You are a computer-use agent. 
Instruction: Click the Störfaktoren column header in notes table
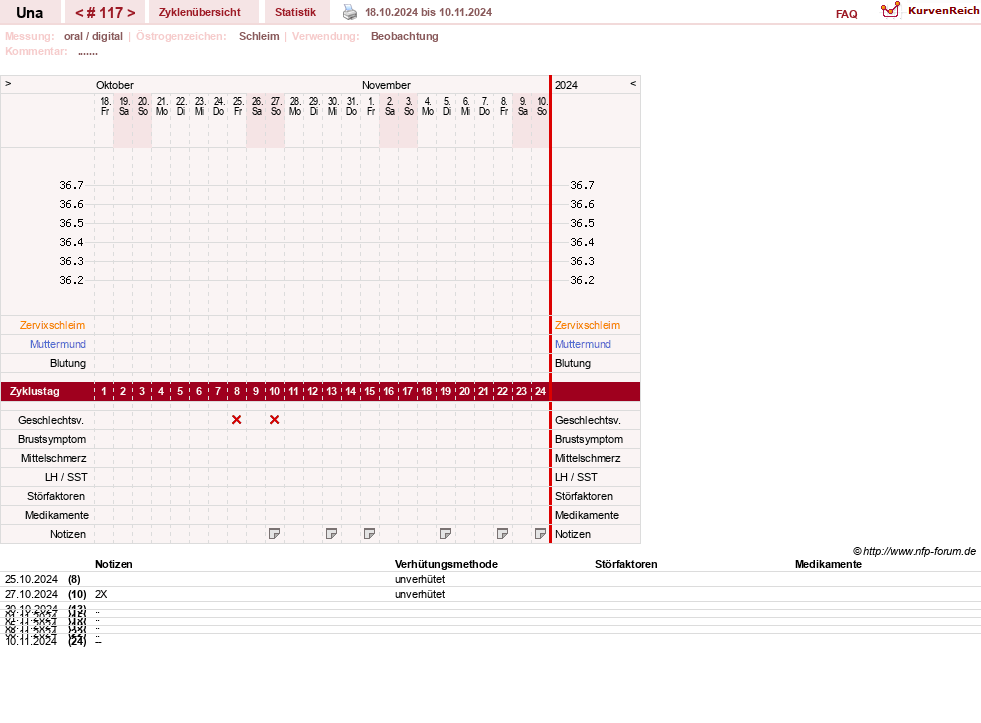pyautogui.click(x=626, y=564)
